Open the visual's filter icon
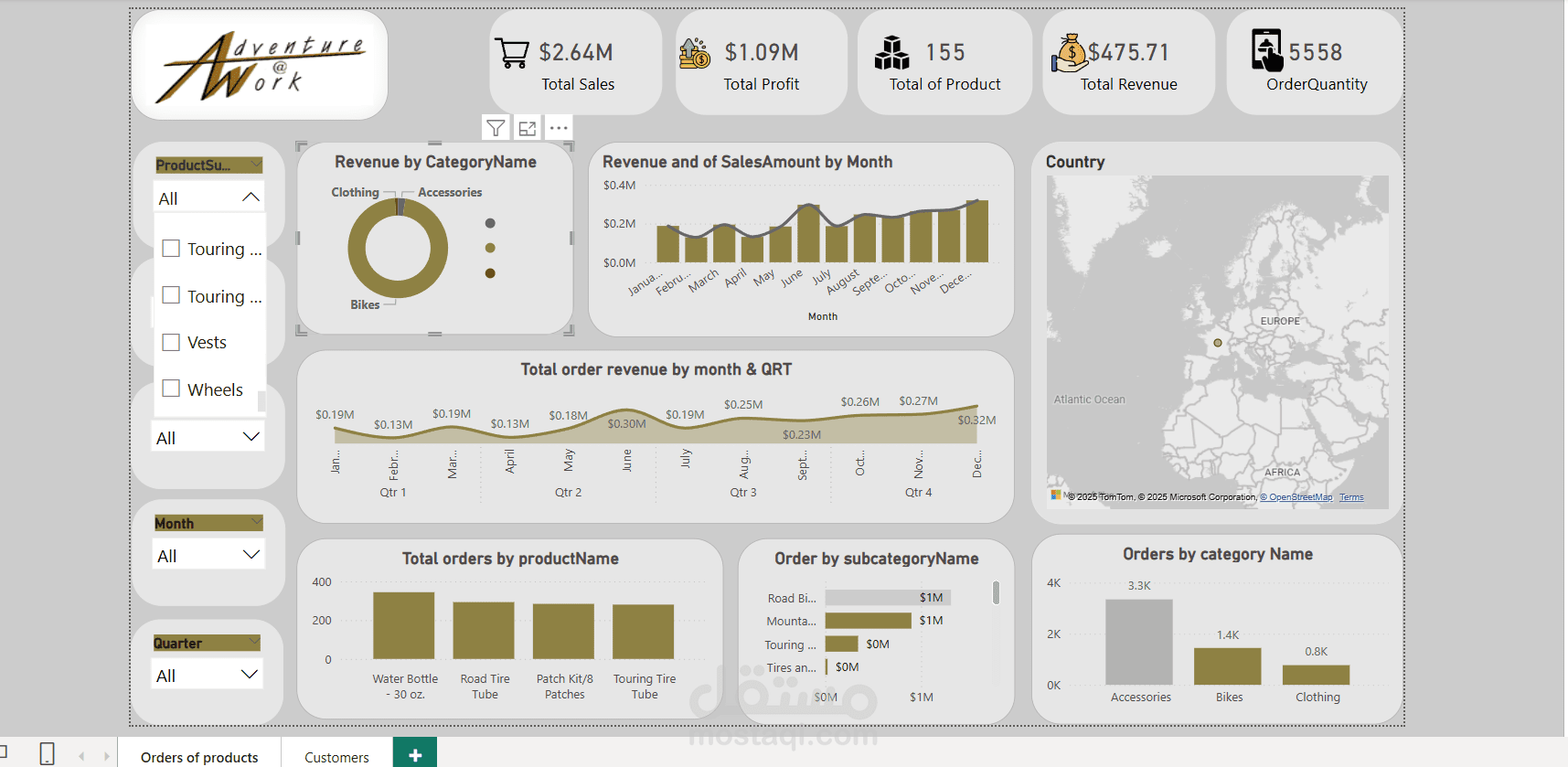This screenshot has height=767, width=1568. [496, 128]
